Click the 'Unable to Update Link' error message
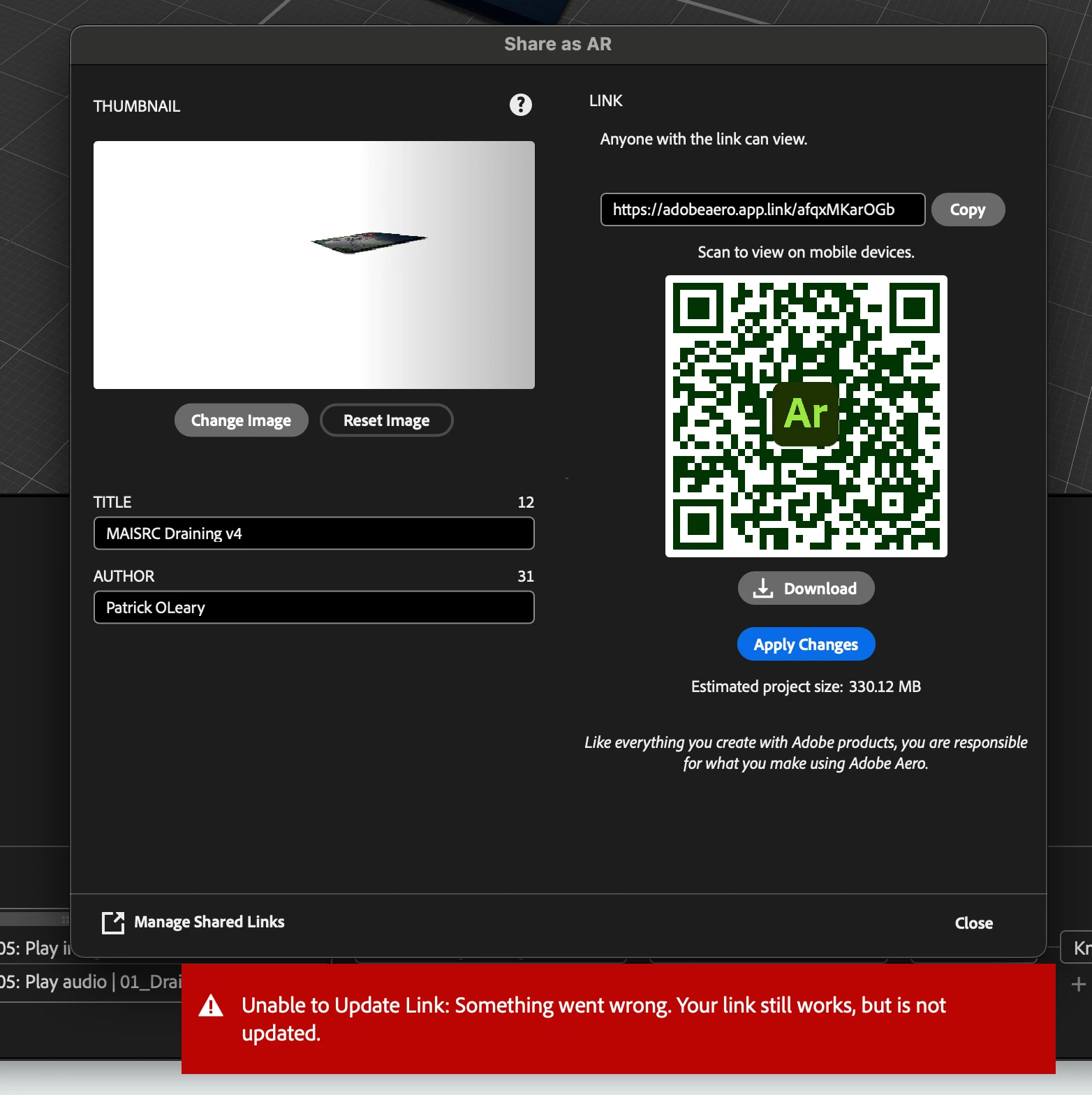 593,1019
